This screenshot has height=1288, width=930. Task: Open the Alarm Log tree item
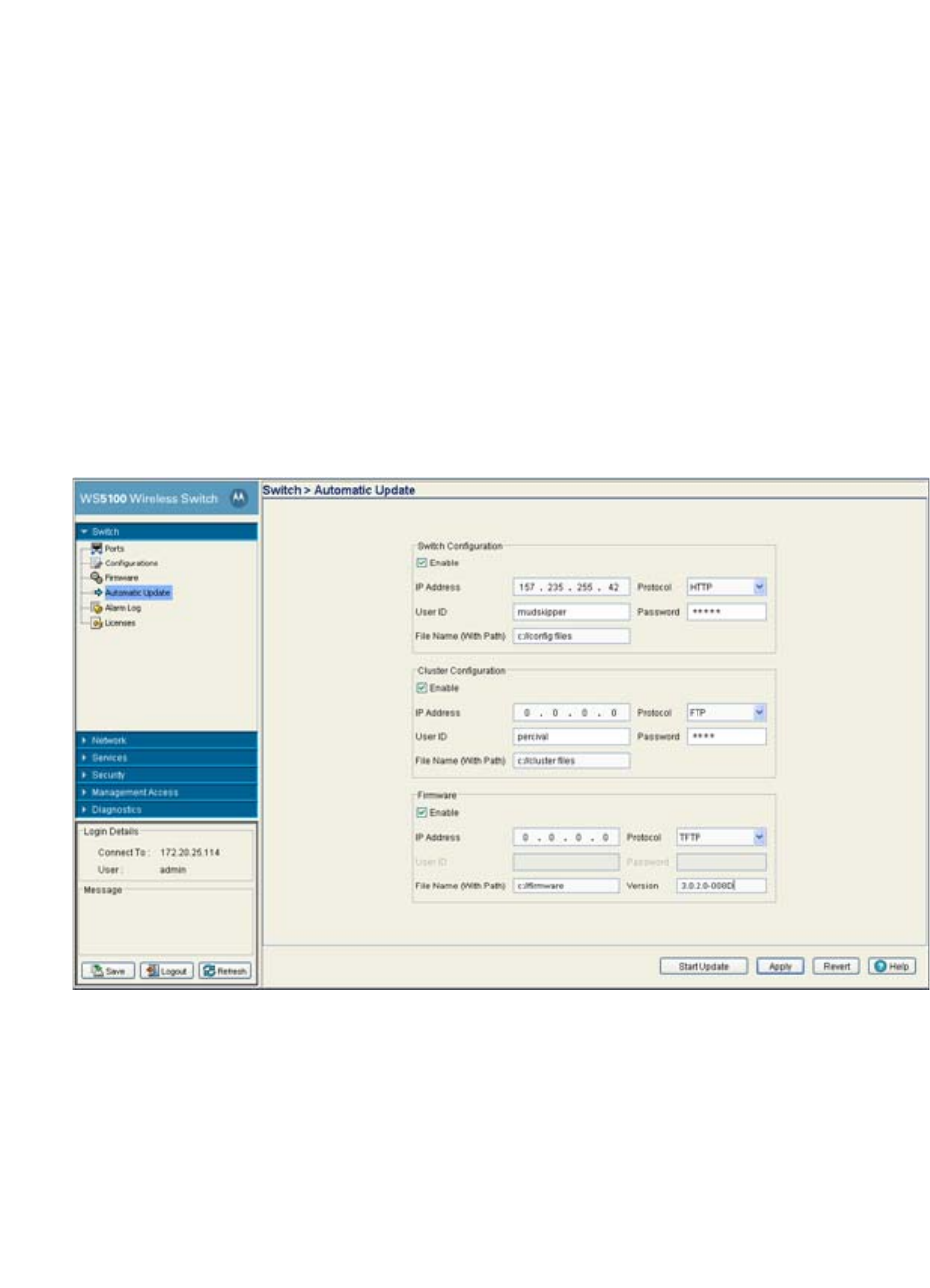tap(123, 607)
